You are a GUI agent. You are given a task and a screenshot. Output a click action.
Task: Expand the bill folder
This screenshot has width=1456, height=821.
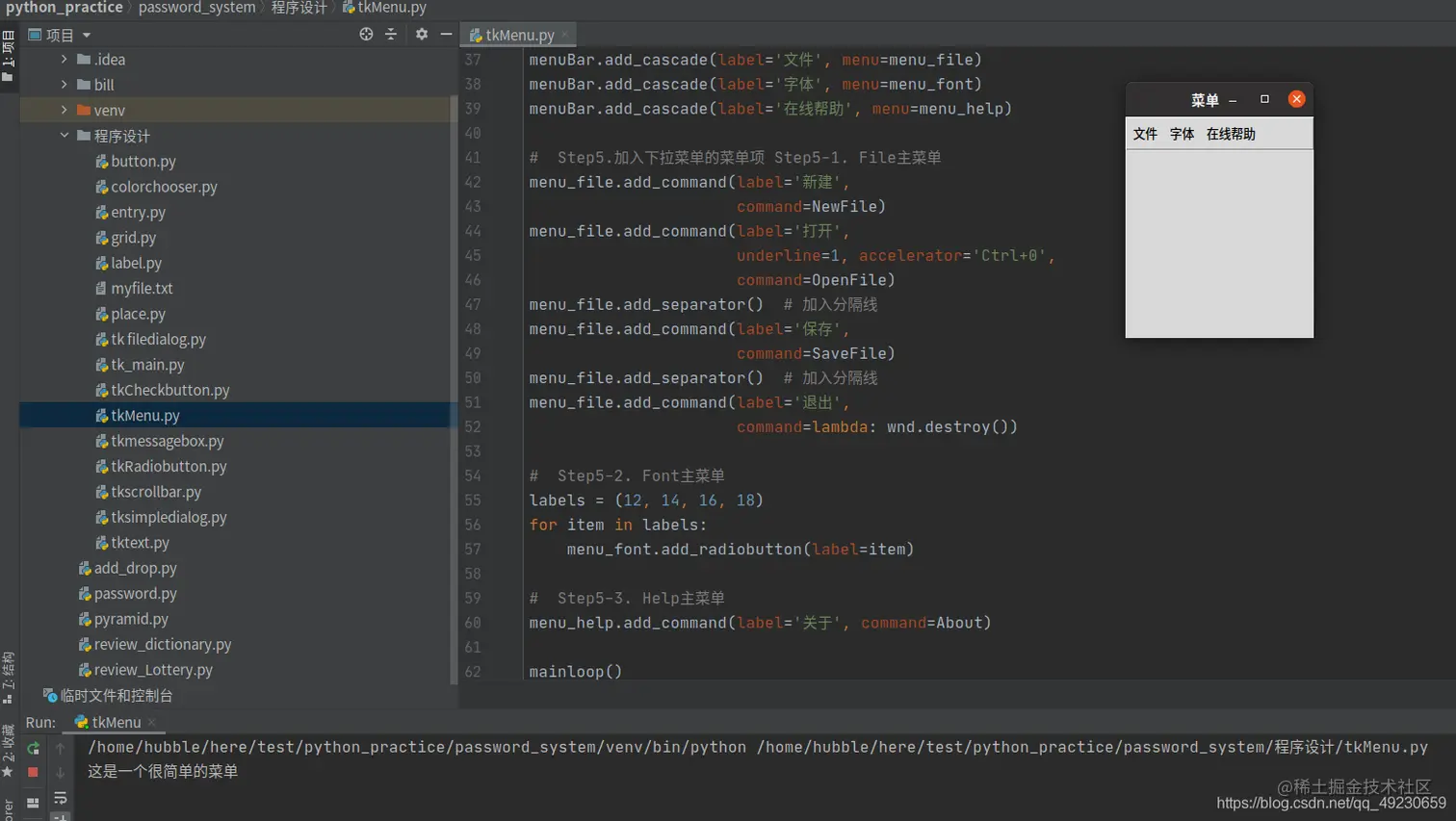(65, 85)
